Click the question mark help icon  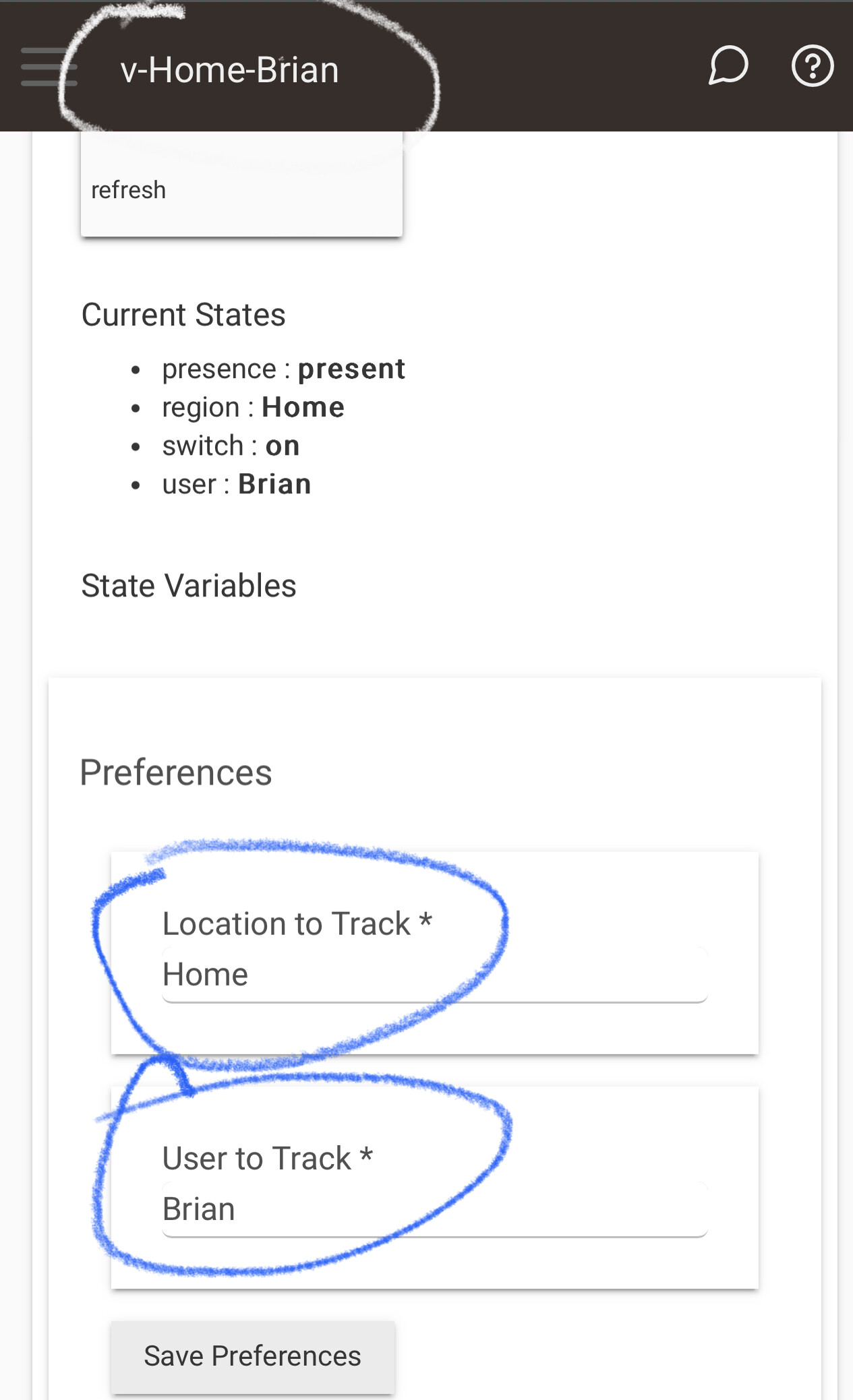(812, 66)
